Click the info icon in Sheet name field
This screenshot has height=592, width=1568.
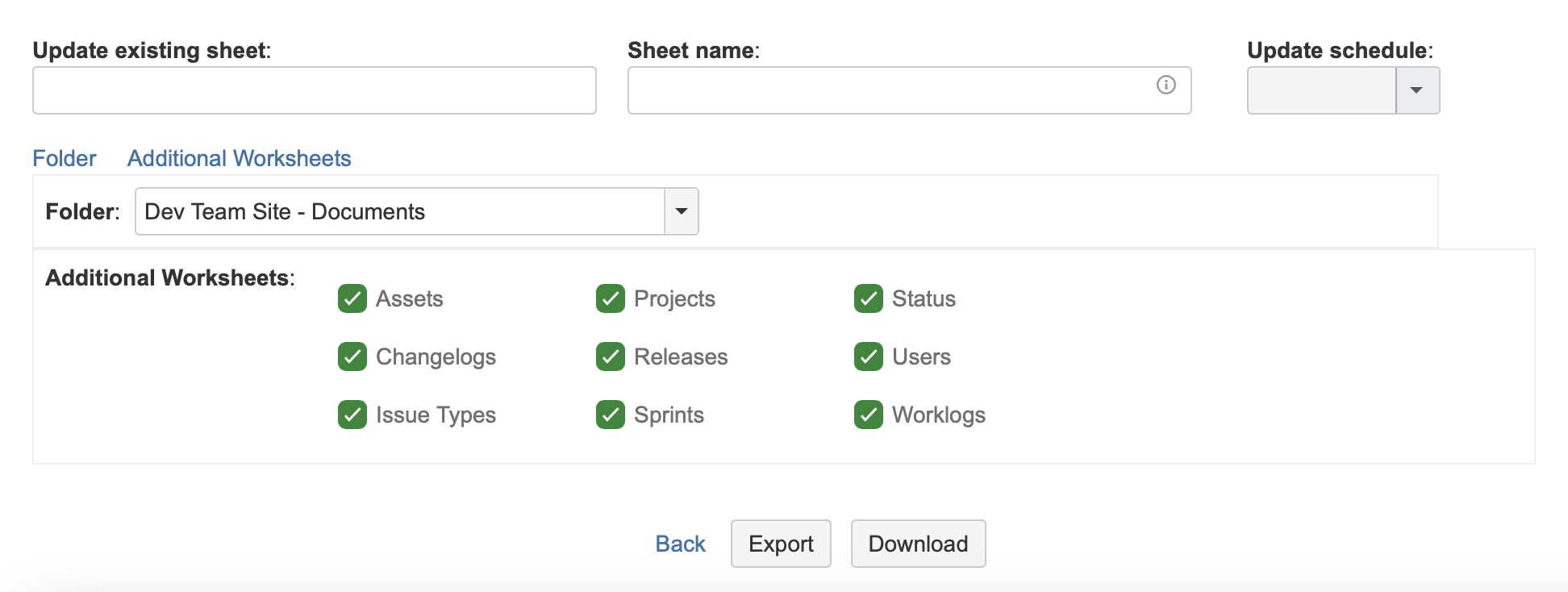point(1166,85)
